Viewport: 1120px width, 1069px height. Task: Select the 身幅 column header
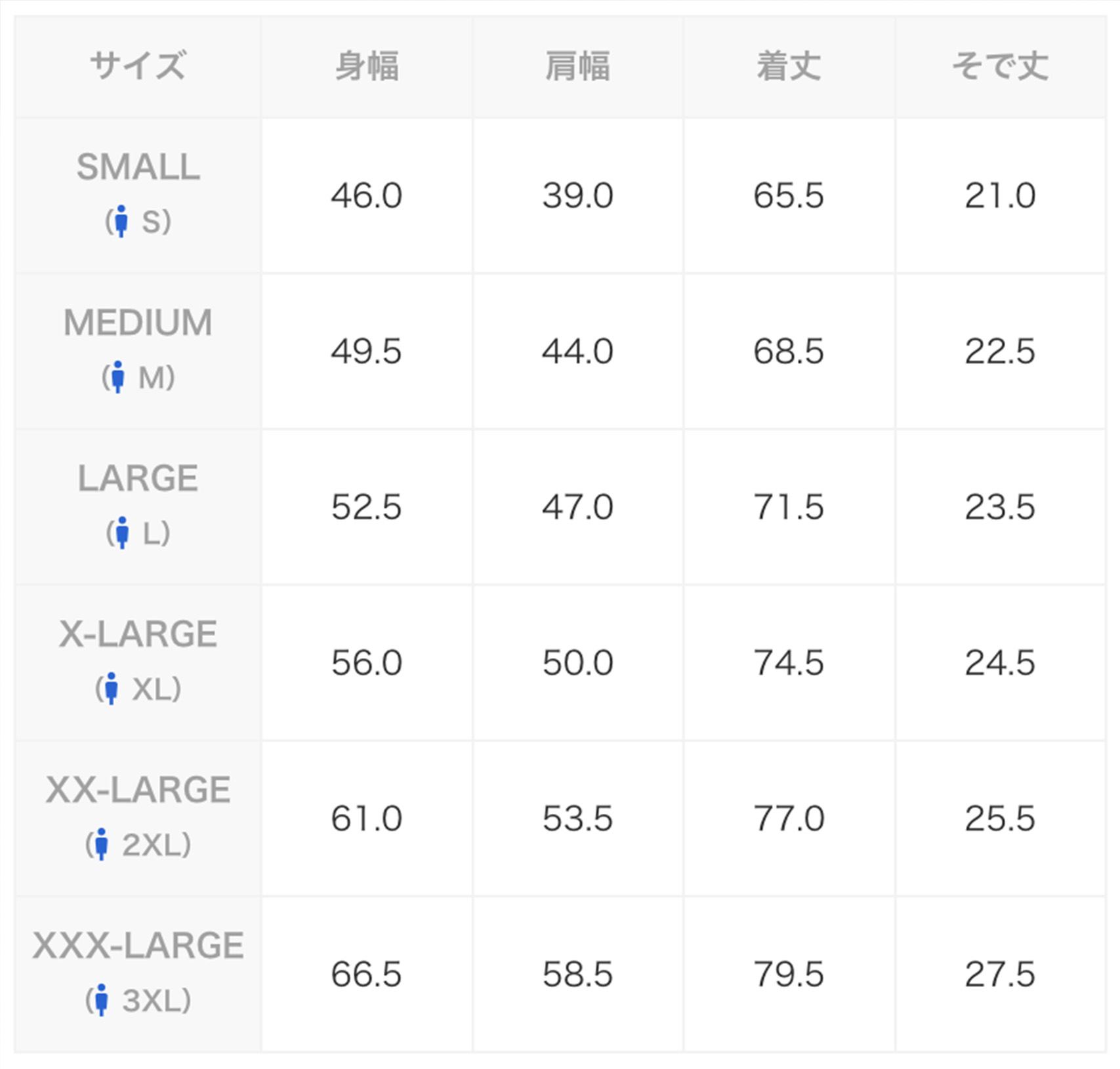click(367, 66)
